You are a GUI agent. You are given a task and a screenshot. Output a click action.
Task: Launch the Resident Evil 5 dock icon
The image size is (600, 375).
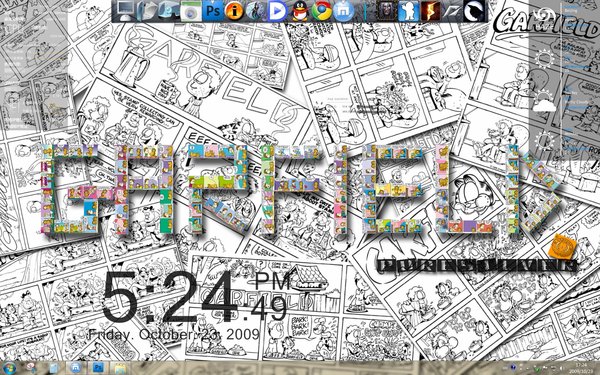pyautogui.click(x=430, y=11)
